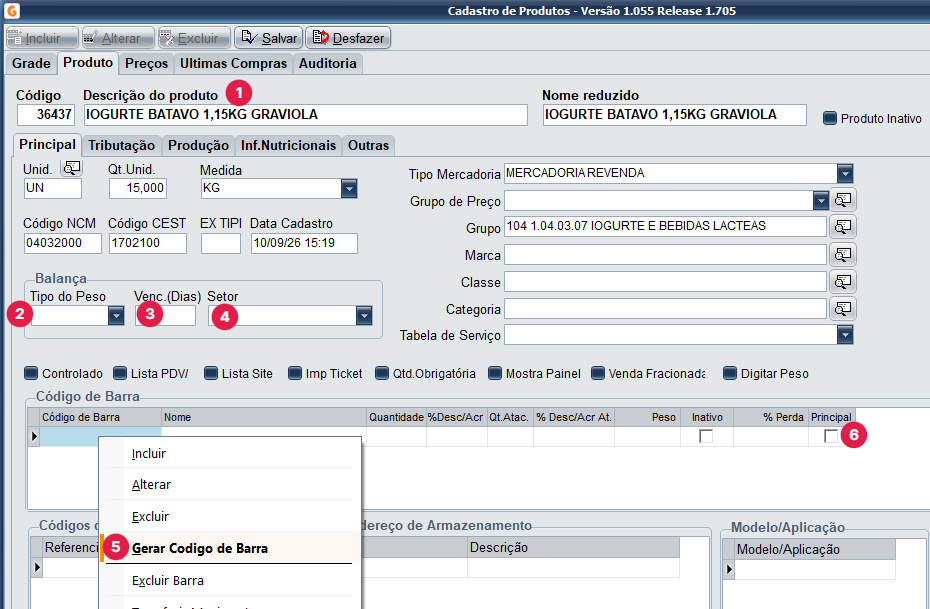This screenshot has width=930, height=609.
Task: Check the Principal box in barcode row
Action: [x=831, y=436]
